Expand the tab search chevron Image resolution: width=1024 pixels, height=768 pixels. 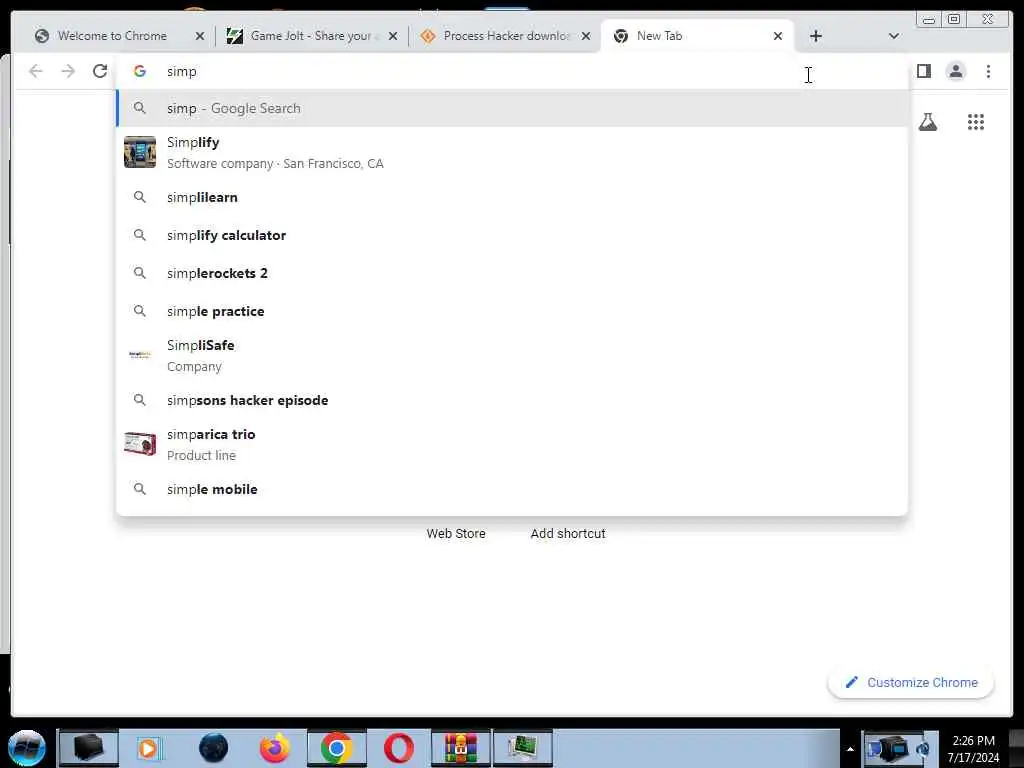[x=894, y=36]
